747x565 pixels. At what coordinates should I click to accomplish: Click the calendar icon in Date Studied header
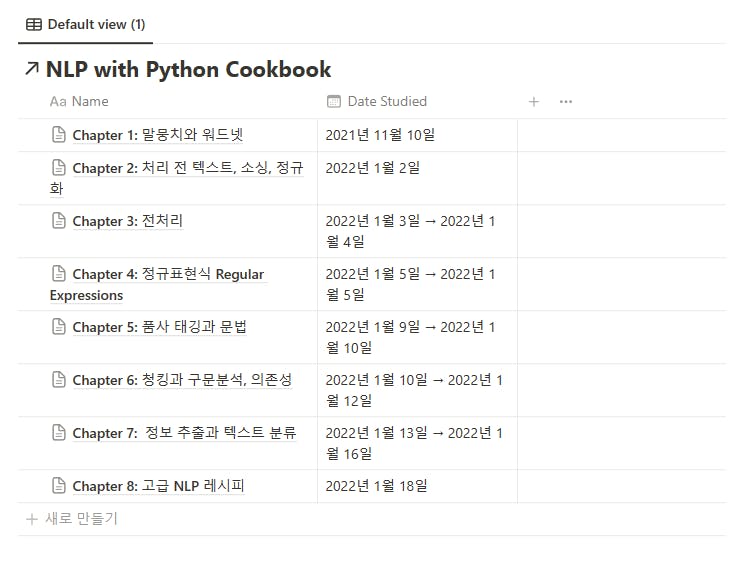[334, 101]
